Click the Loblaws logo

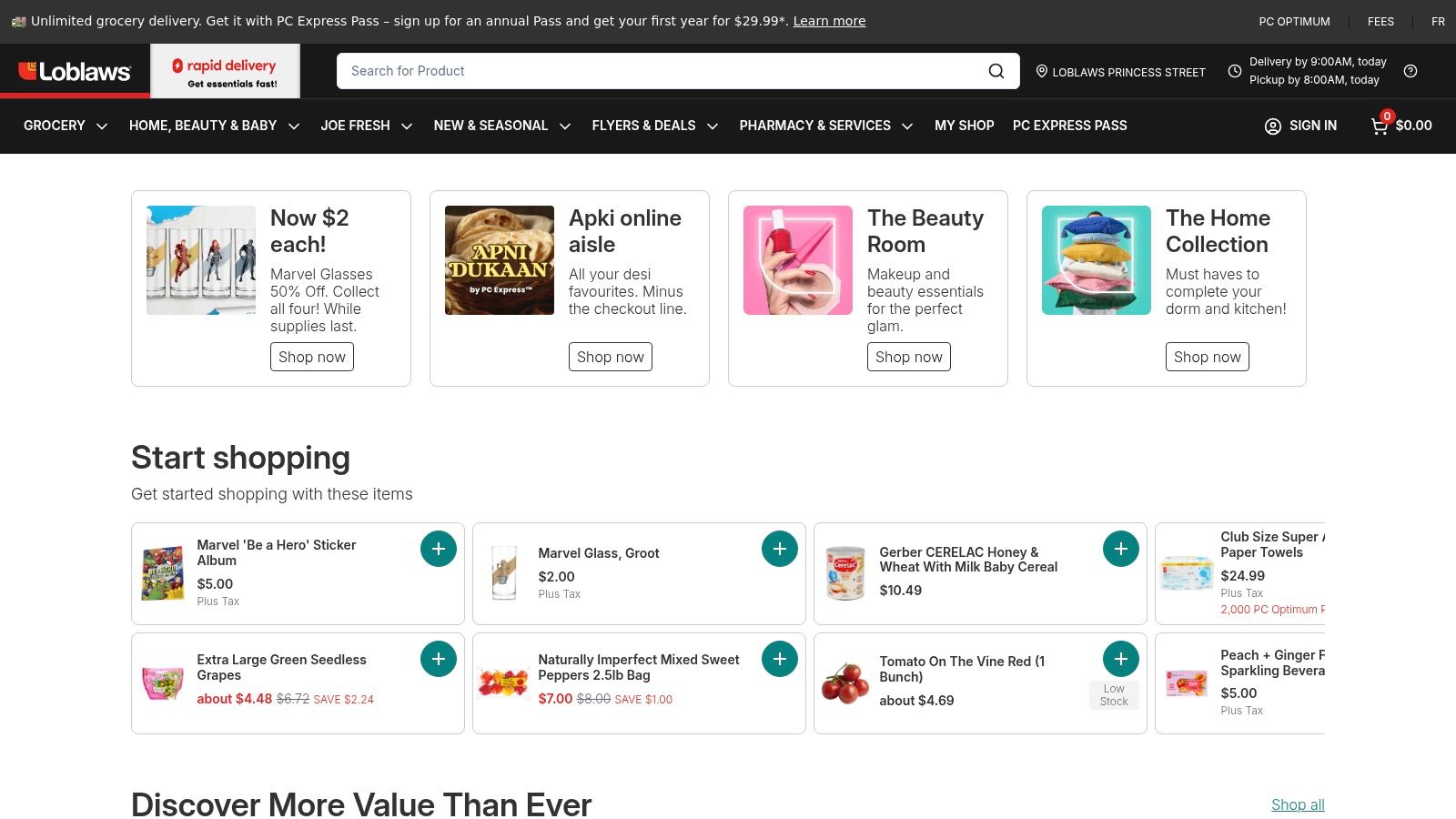tap(75, 71)
